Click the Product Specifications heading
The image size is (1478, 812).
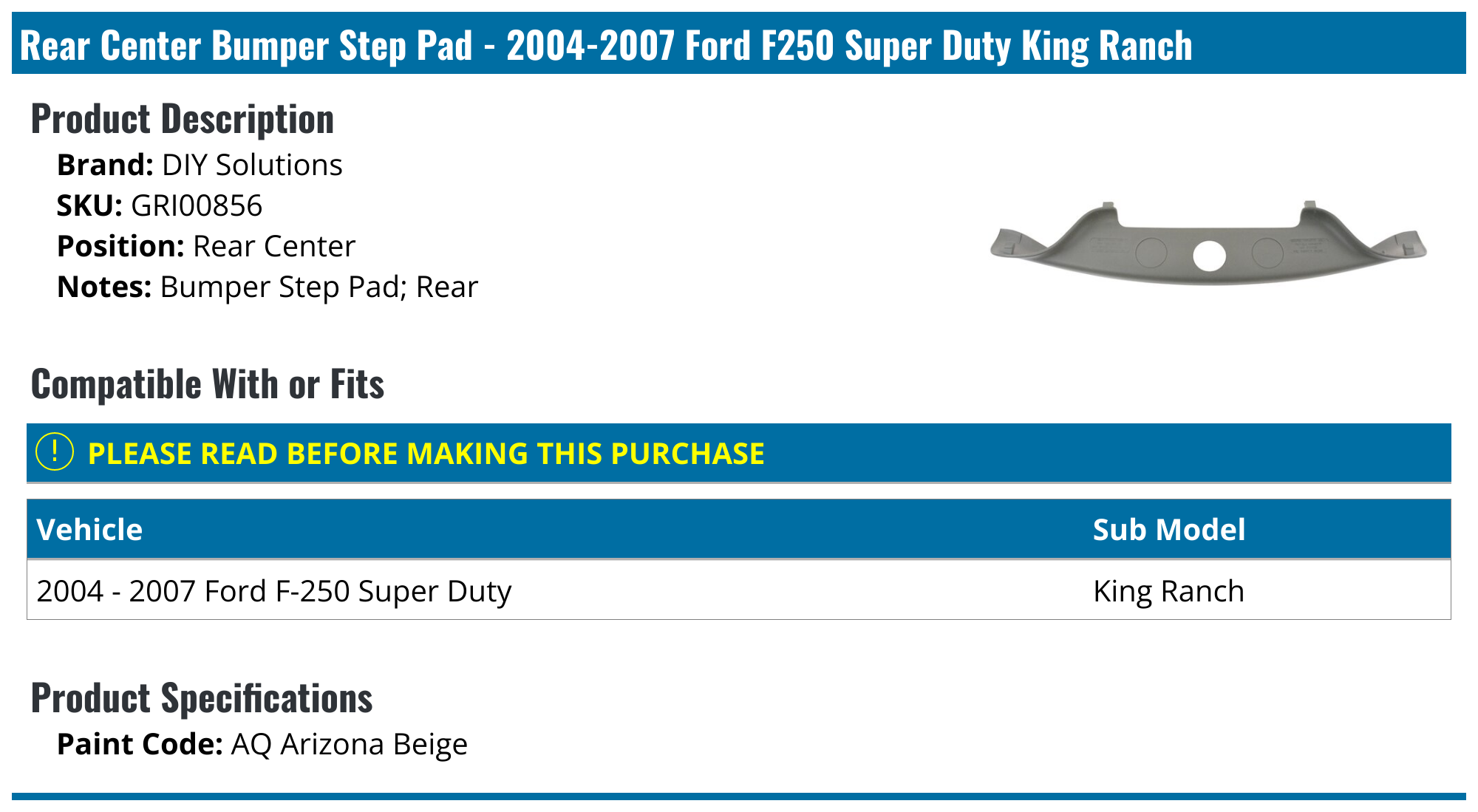pos(202,698)
